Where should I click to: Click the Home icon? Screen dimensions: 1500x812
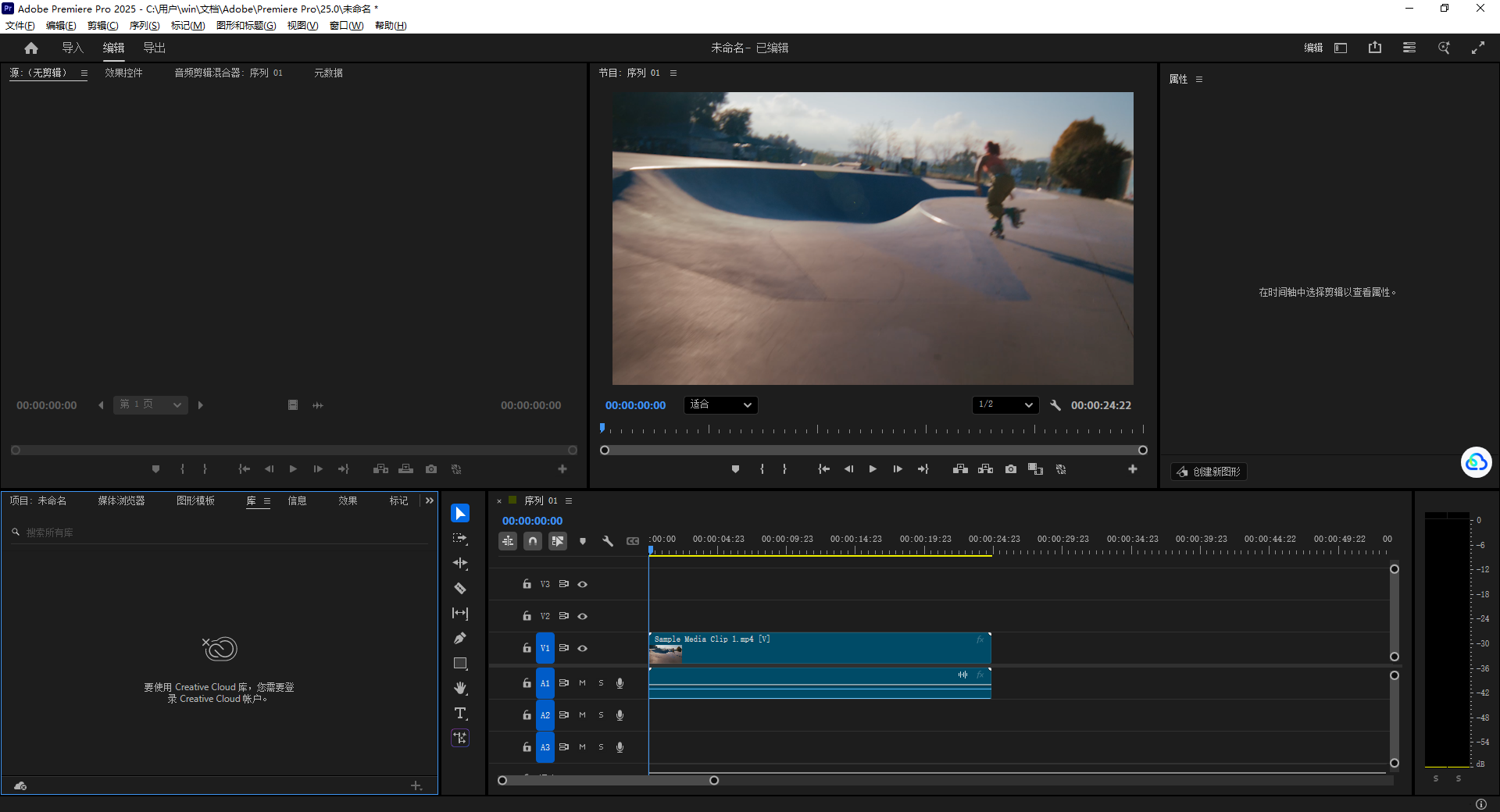(31, 48)
